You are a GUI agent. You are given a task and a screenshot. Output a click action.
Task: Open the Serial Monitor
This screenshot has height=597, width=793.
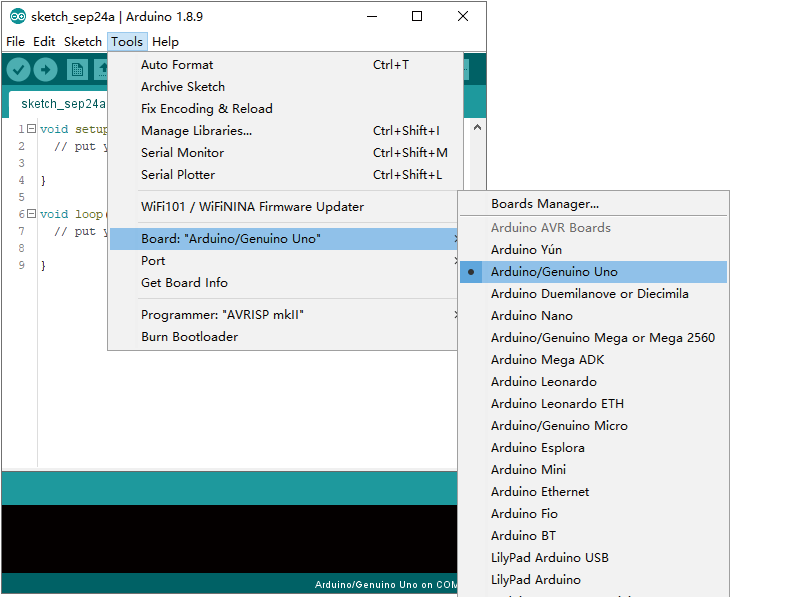[285, 153]
